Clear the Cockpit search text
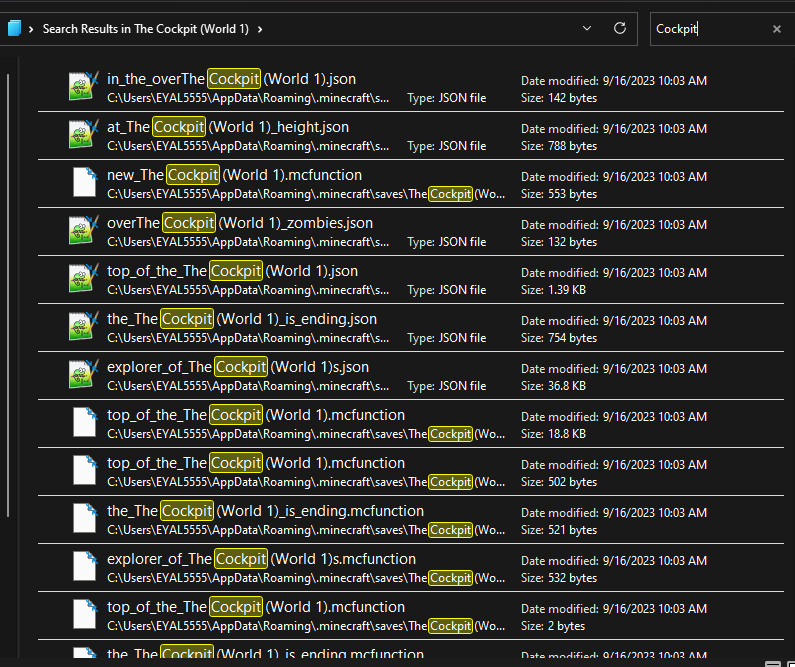 point(776,29)
